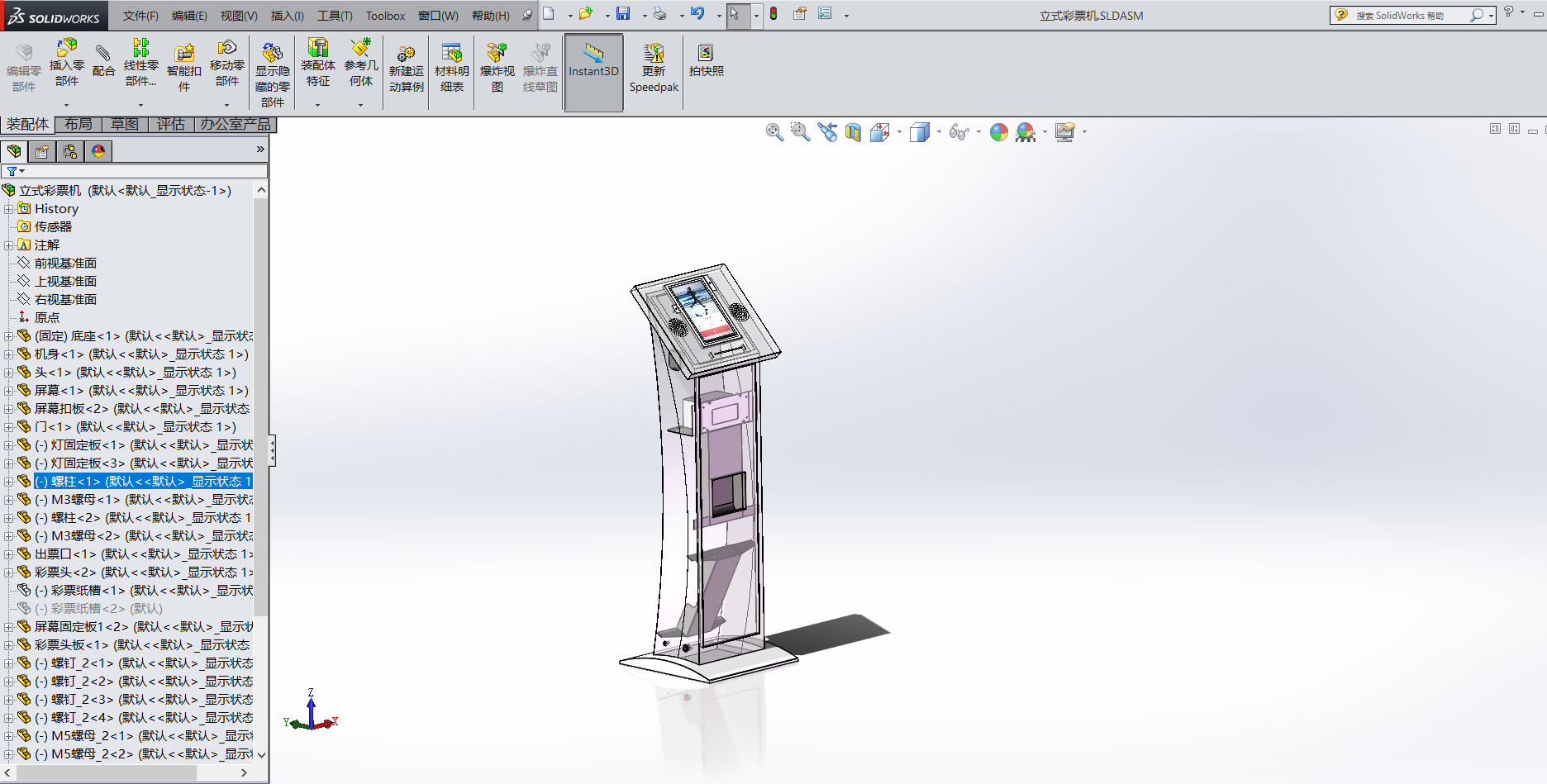Image resolution: width=1547 pixels, height=784 pixels.
Task: Switch to the DisplayManager panel tab
Action: click(x=98, y=151)
